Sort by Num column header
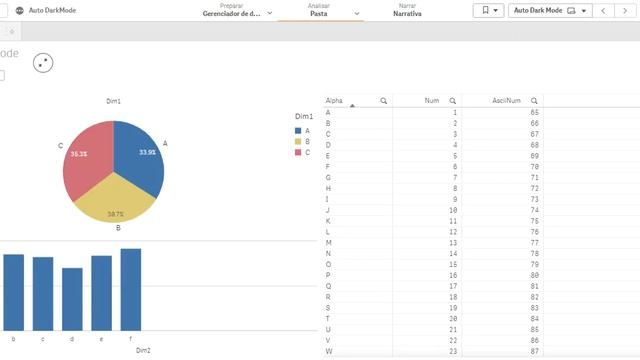 tap(431, 101)
